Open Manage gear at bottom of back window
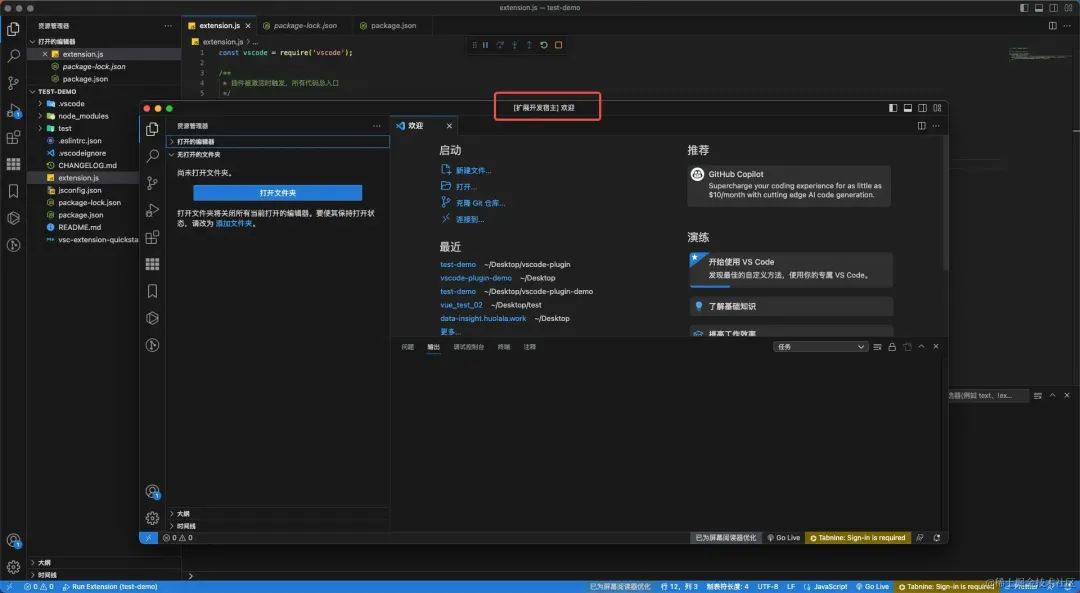Screen dimensions: 1080x593 click(x=13, y=568)
